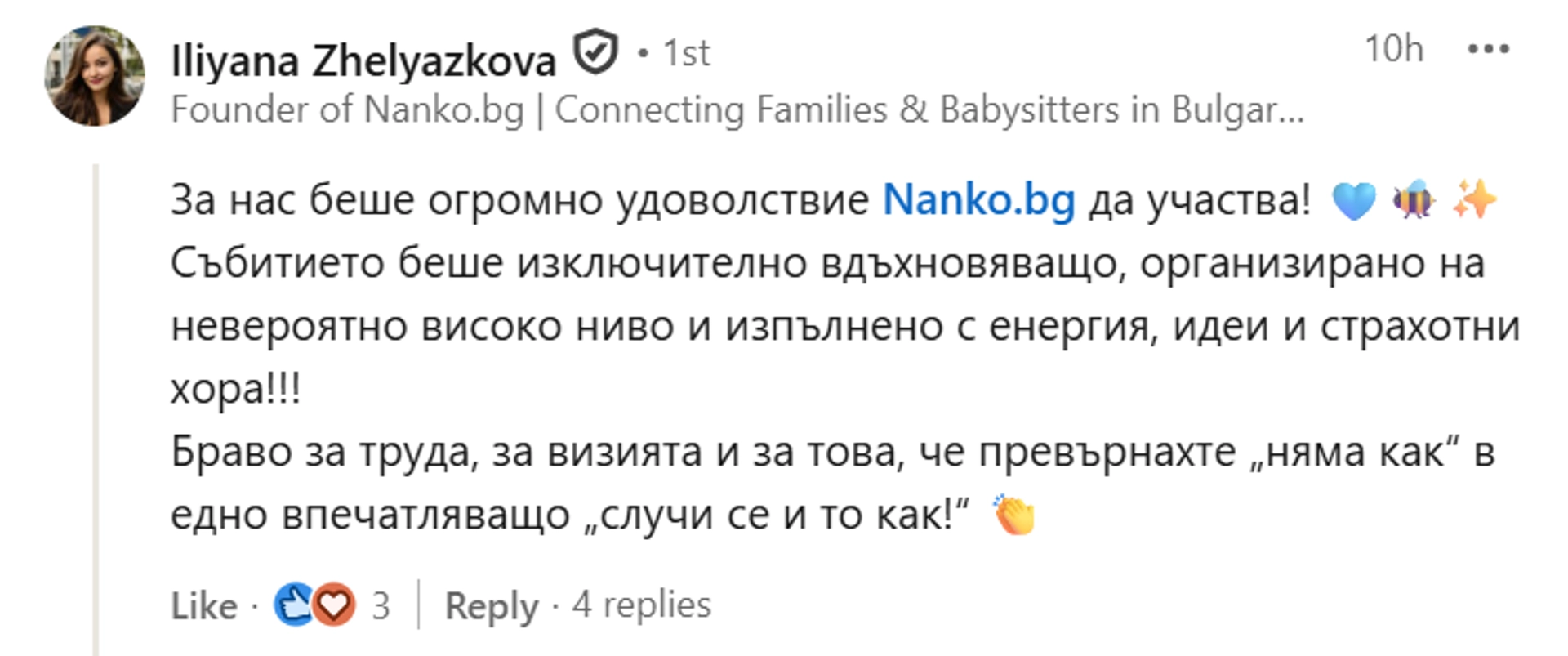Reply to Iliyana's comment
Image resolution: width=1568 pixels, height=656 pixels.
(x=491, y=606)
